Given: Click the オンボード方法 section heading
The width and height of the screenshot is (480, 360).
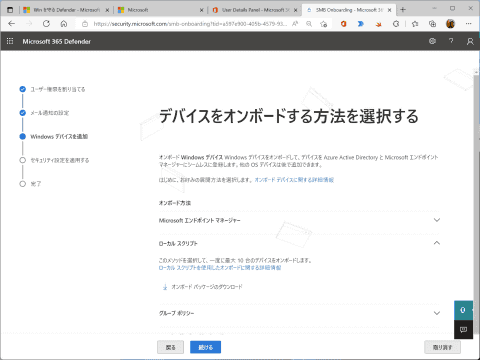Looking at the screenshot, I should point(175,203).
